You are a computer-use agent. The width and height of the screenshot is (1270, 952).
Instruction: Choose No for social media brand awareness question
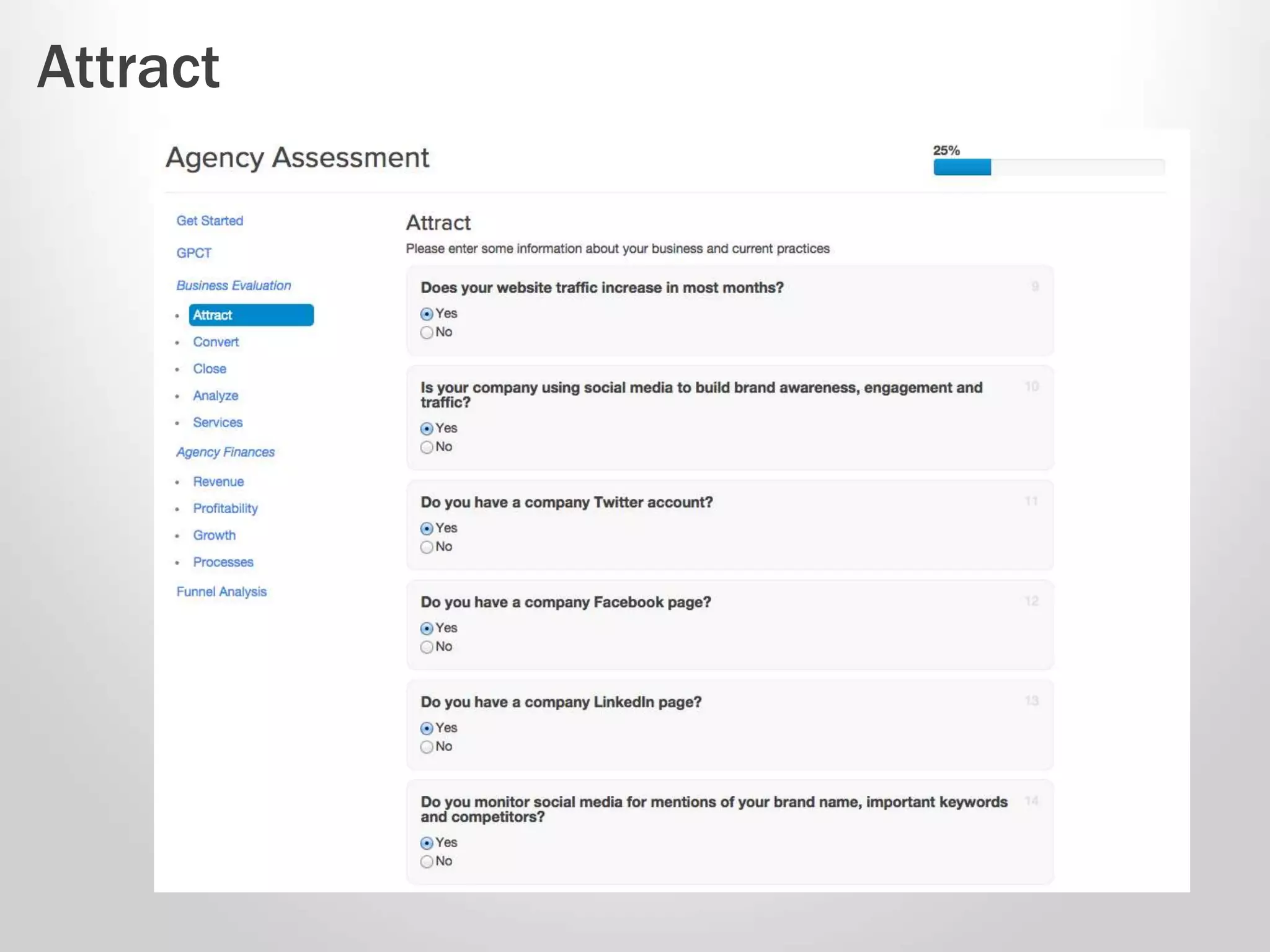(427, 447)
